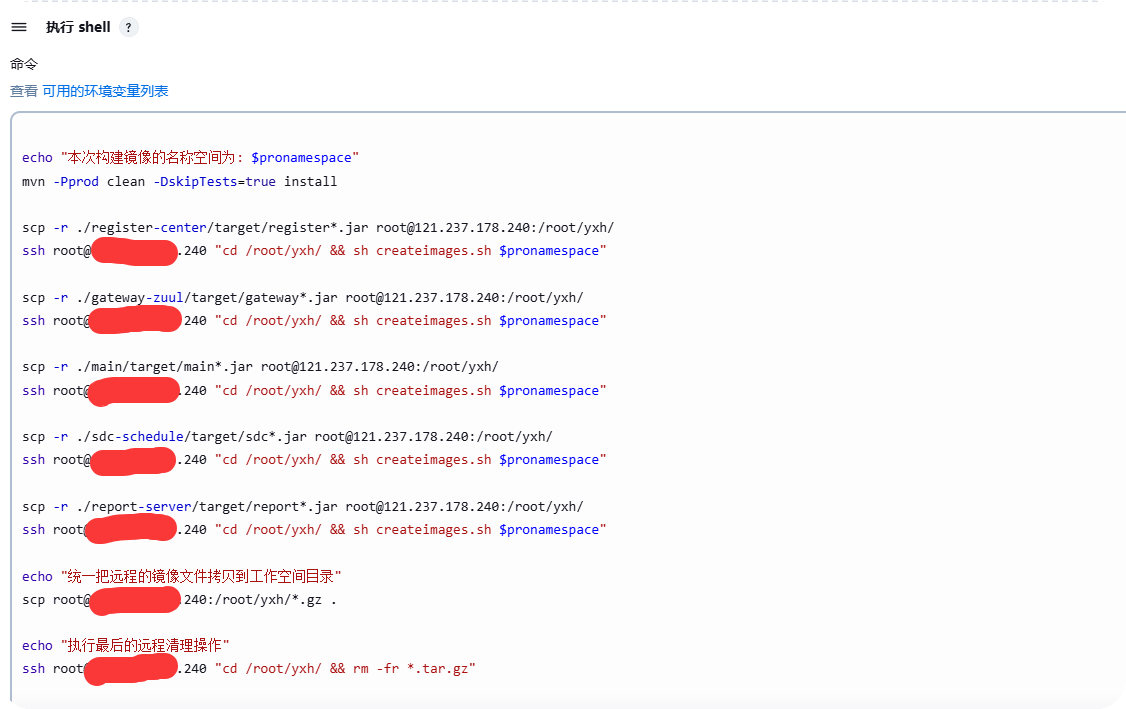Click the ssh createimages.sh line below sdc-schedule
1126x709 pixels.
314,460
